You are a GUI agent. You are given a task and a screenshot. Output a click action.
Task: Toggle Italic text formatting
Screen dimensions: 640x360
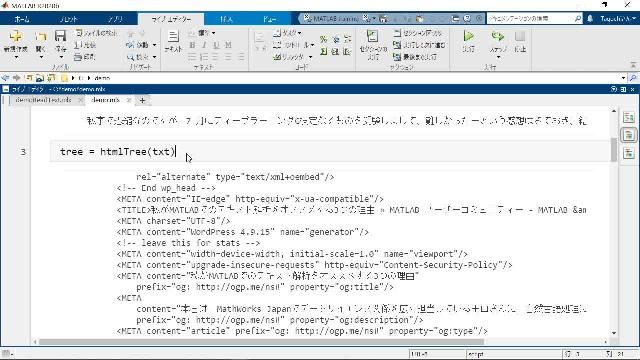204,45
